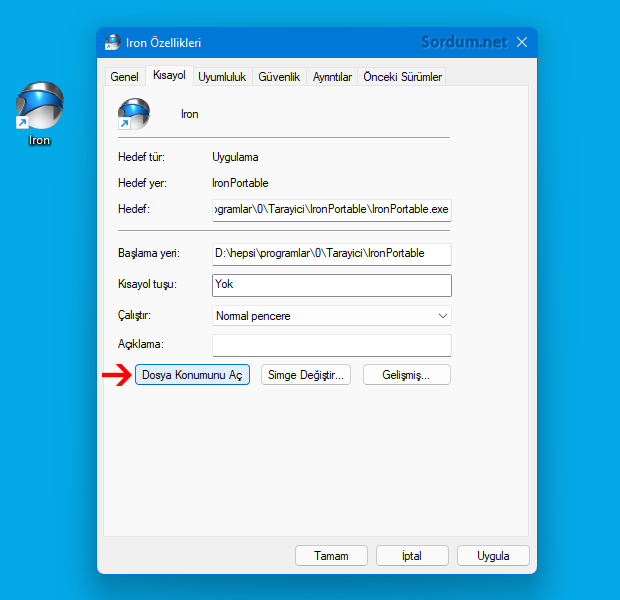
Task: Click the Hedef yer label
Action: tap(142, 183)
